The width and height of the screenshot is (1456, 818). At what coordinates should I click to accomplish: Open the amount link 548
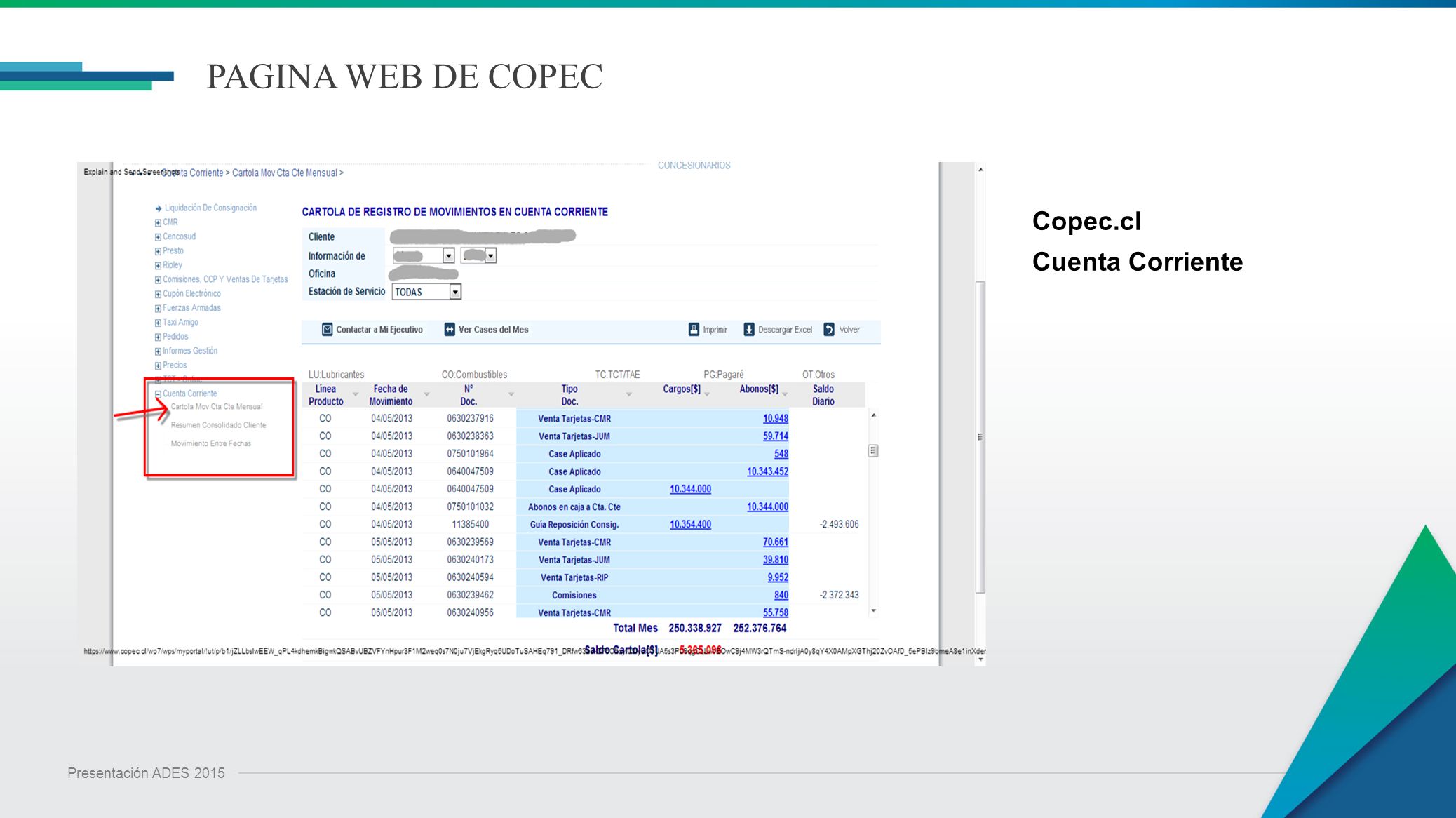[781, 454]
